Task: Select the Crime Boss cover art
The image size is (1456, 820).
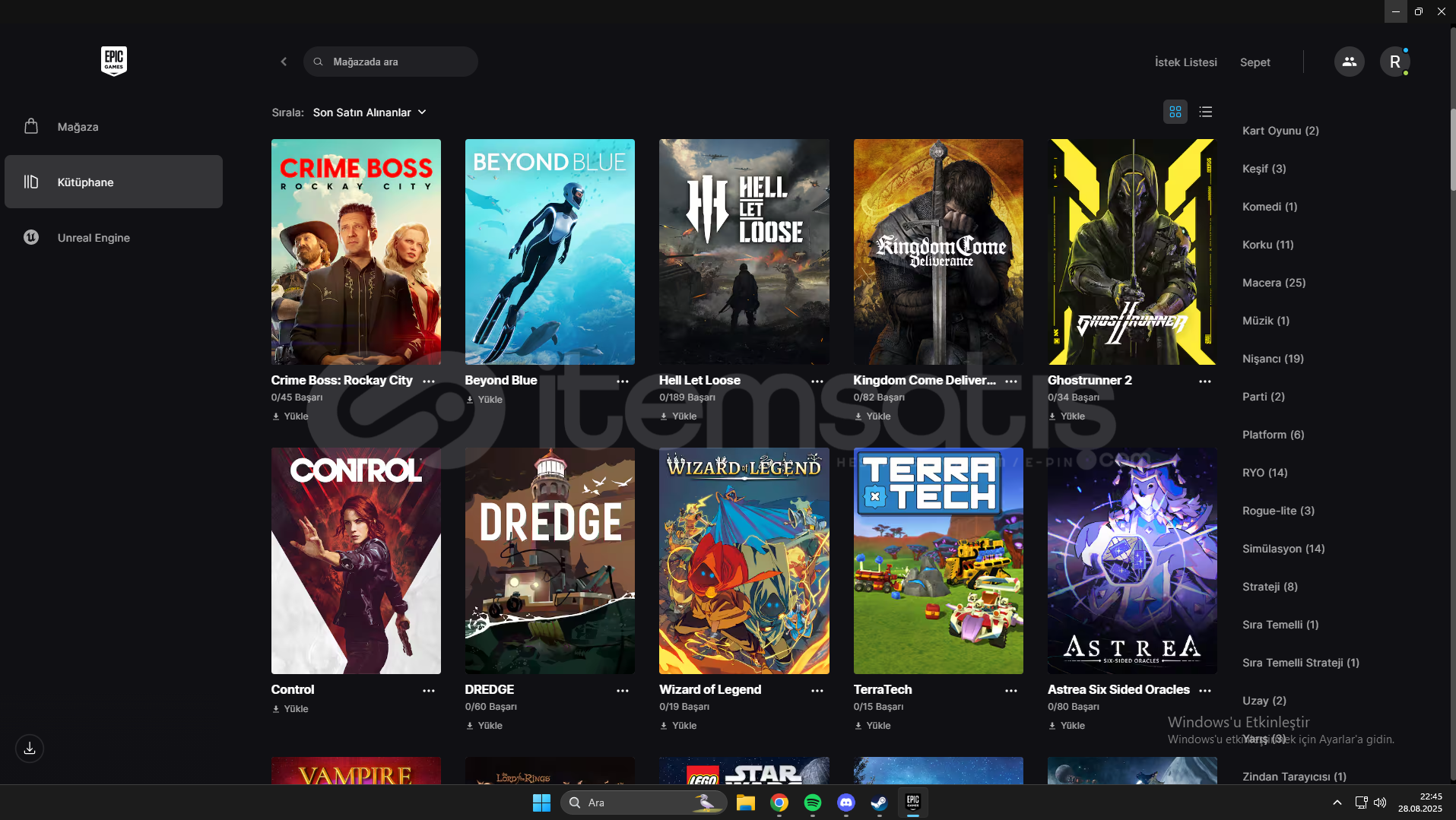Action: (356, 252)
